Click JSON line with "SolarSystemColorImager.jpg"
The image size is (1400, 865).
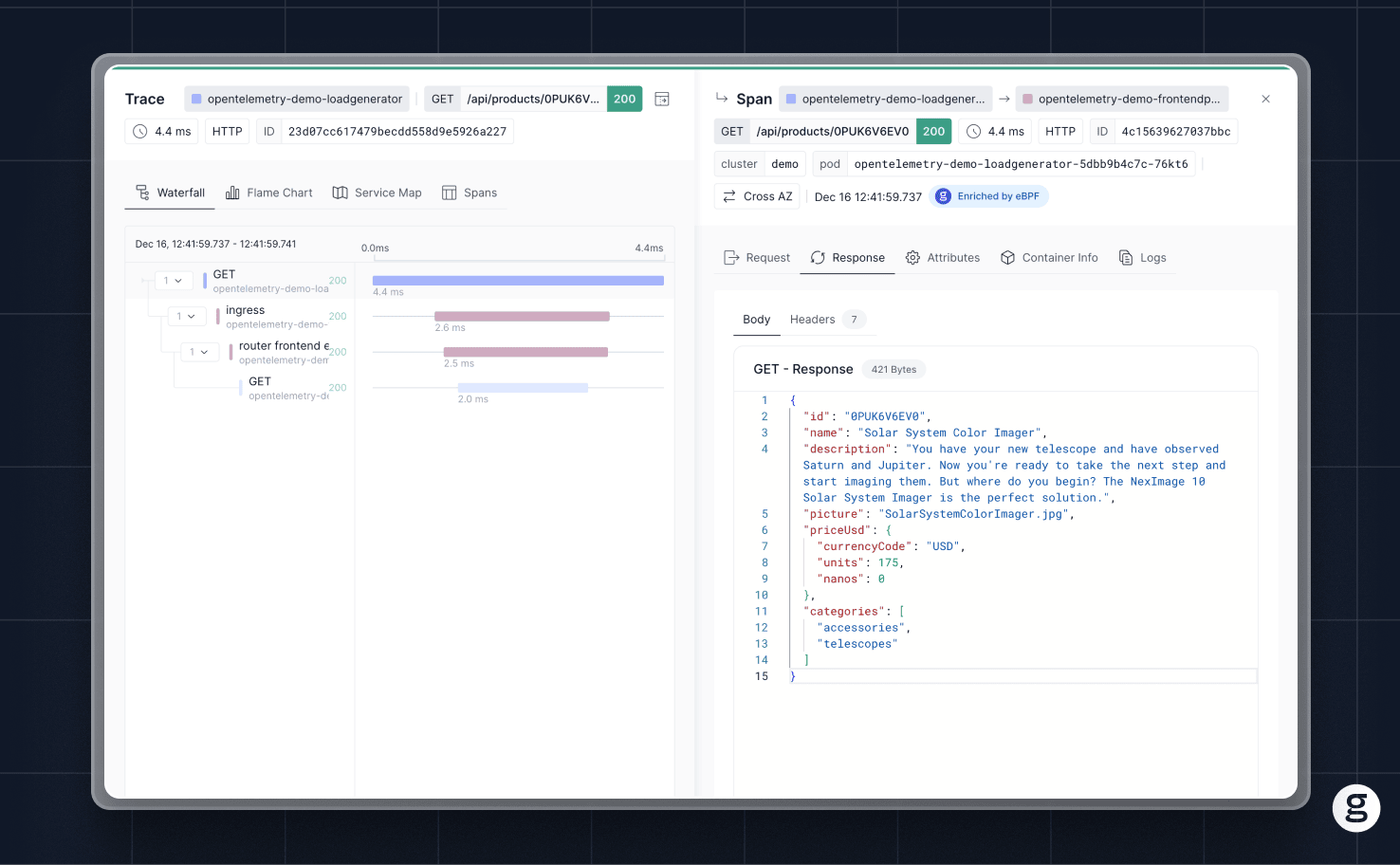tap(938, 514)
